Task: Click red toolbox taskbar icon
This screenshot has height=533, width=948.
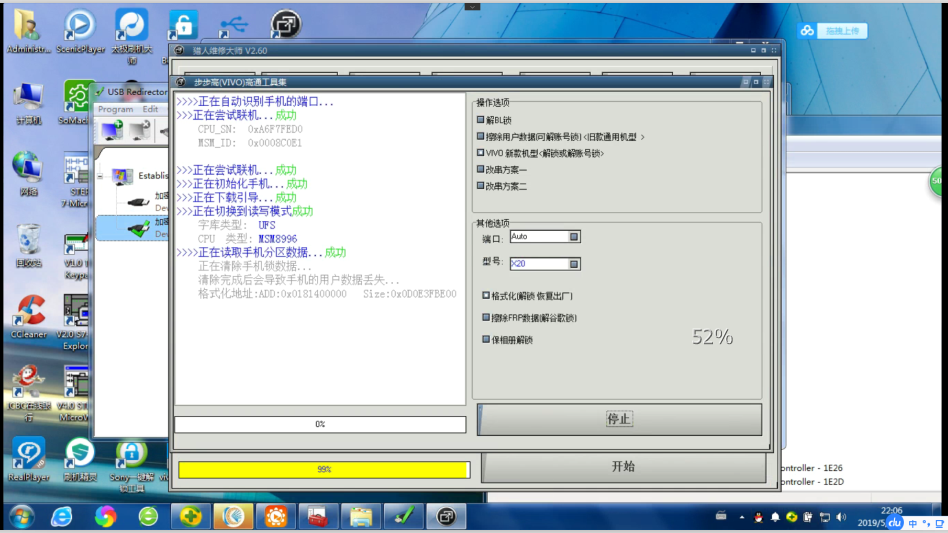Action: tap(318, 517)
